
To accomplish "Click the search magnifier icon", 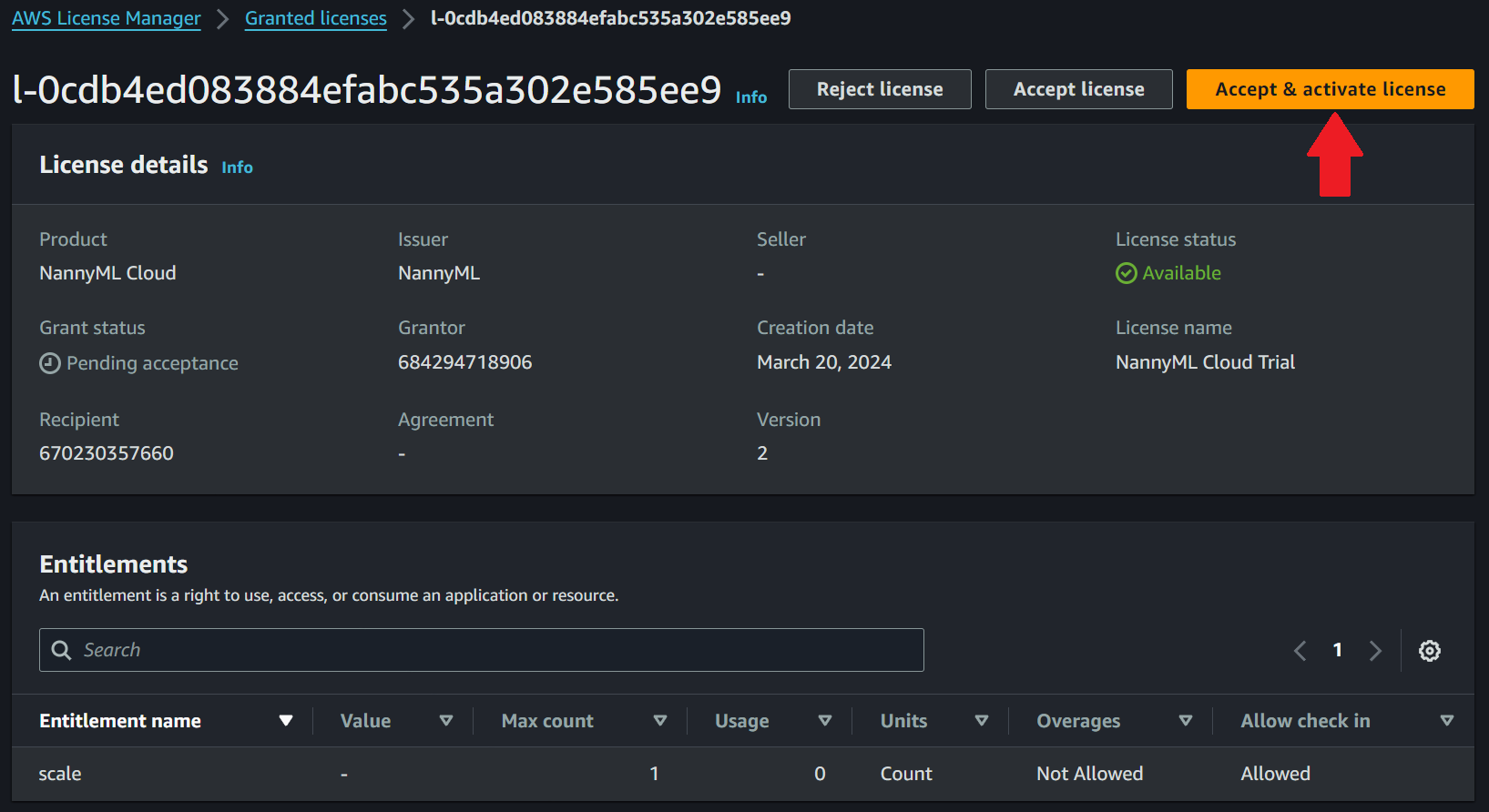I will 61,650.
